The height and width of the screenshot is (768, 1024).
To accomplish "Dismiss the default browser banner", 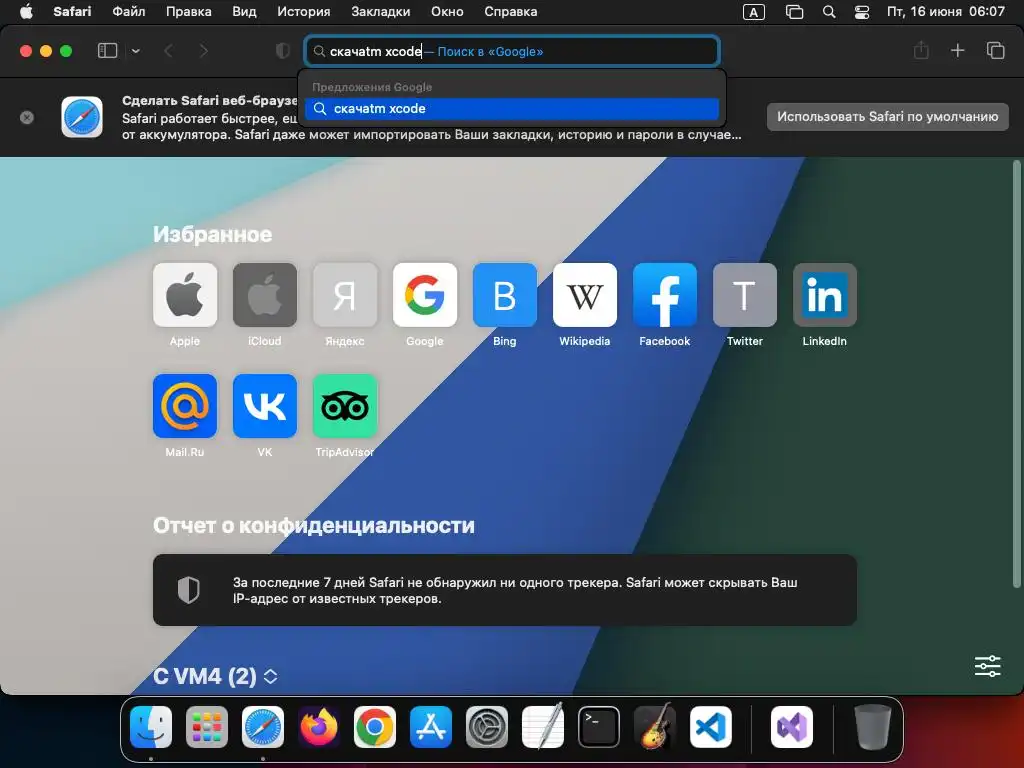I will click(x=27, y=118).
